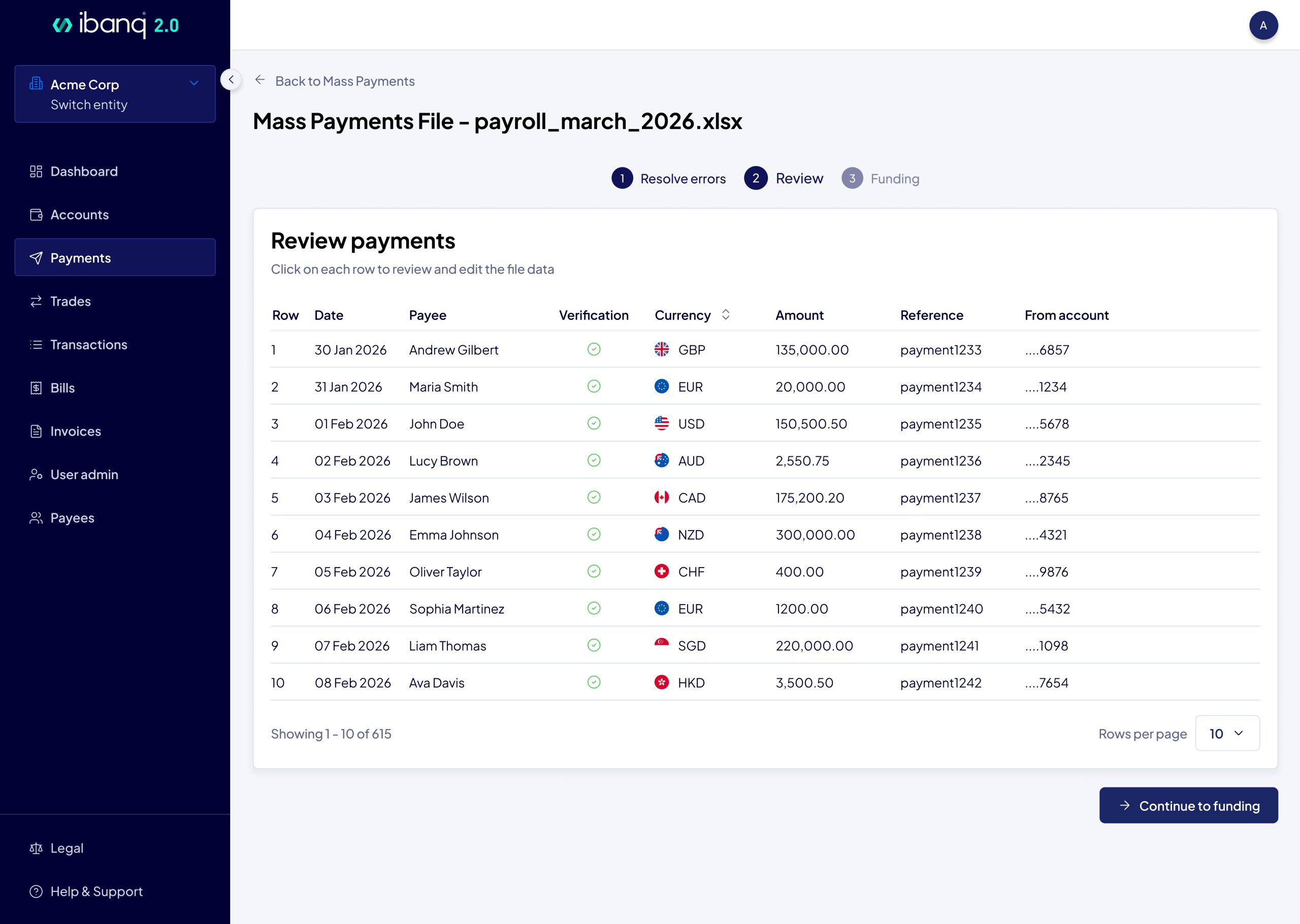This screenshot has height=924, width=1300.
Task: Click the Payees people icon
Action: click(x=36, y=518)
